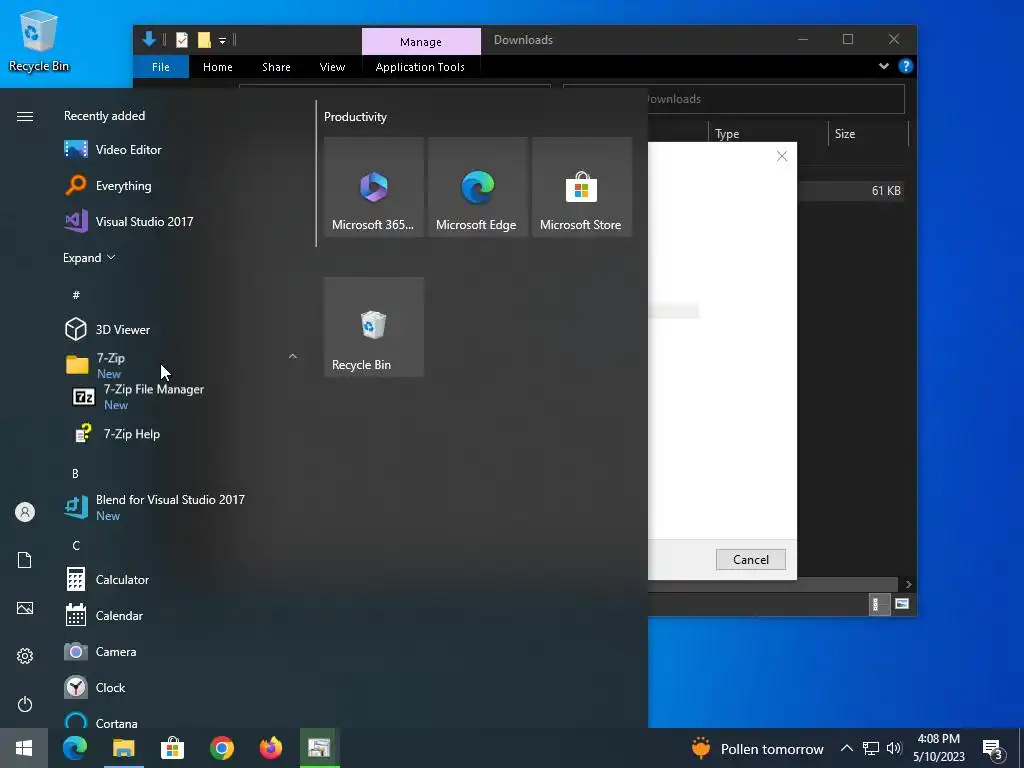Open the Start menu power options

pos(25,704)
